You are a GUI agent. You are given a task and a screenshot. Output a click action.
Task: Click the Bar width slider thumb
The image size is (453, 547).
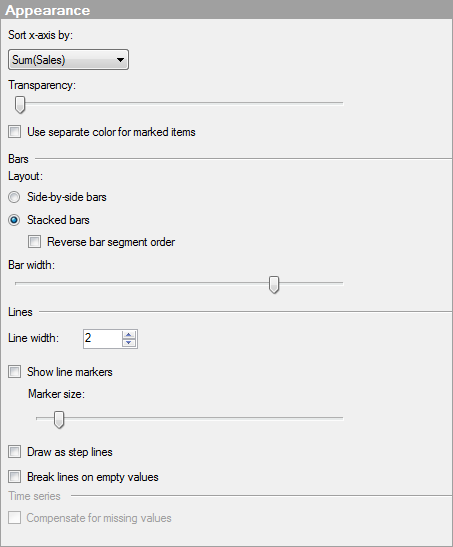point(274,285)
